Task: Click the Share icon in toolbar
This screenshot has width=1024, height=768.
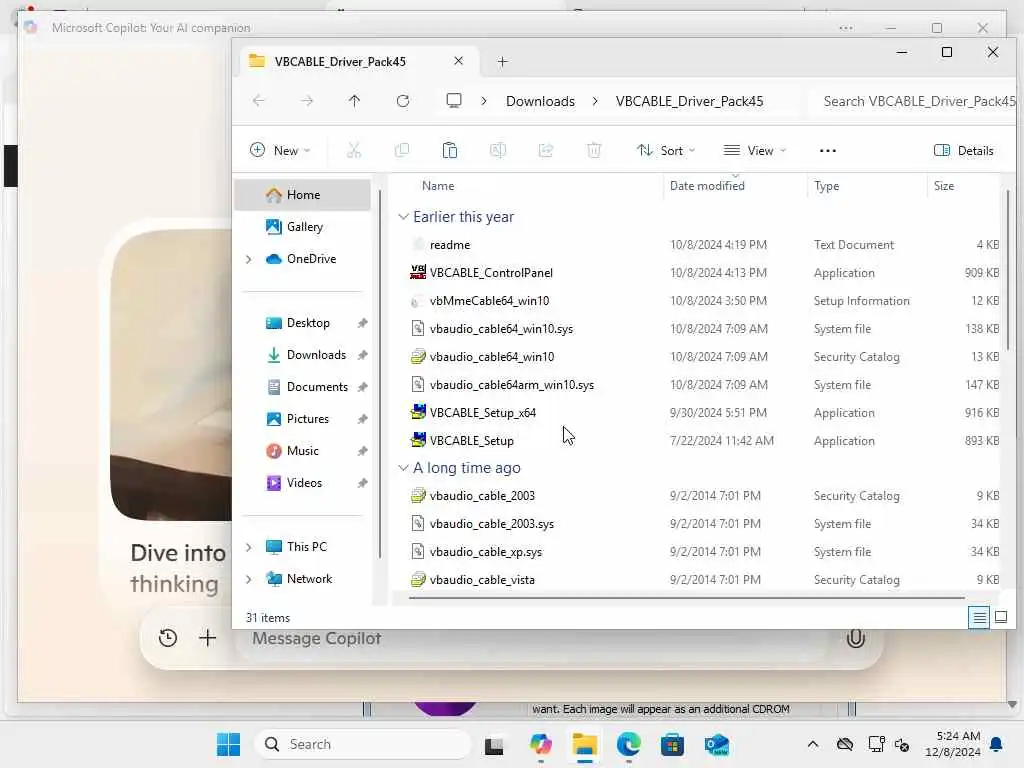Action: 546,151
